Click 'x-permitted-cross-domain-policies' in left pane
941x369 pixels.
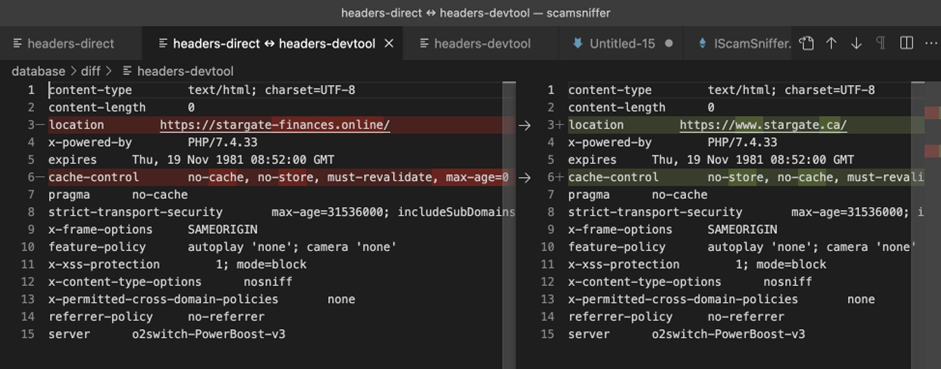(163, 299)
